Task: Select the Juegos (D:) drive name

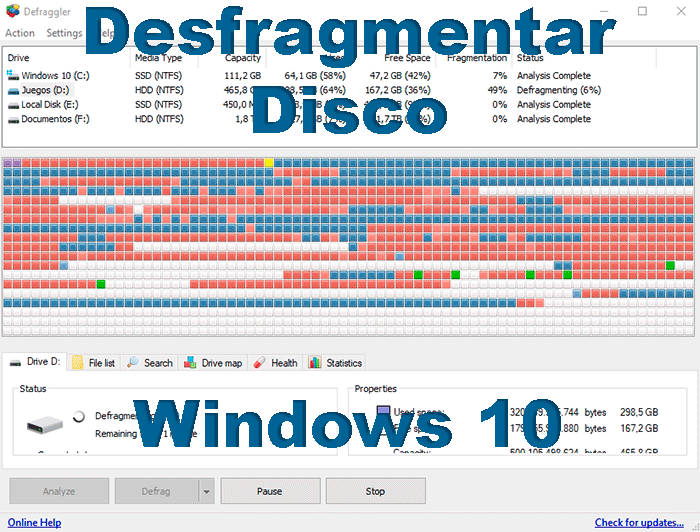Action: tap(45, 90)
